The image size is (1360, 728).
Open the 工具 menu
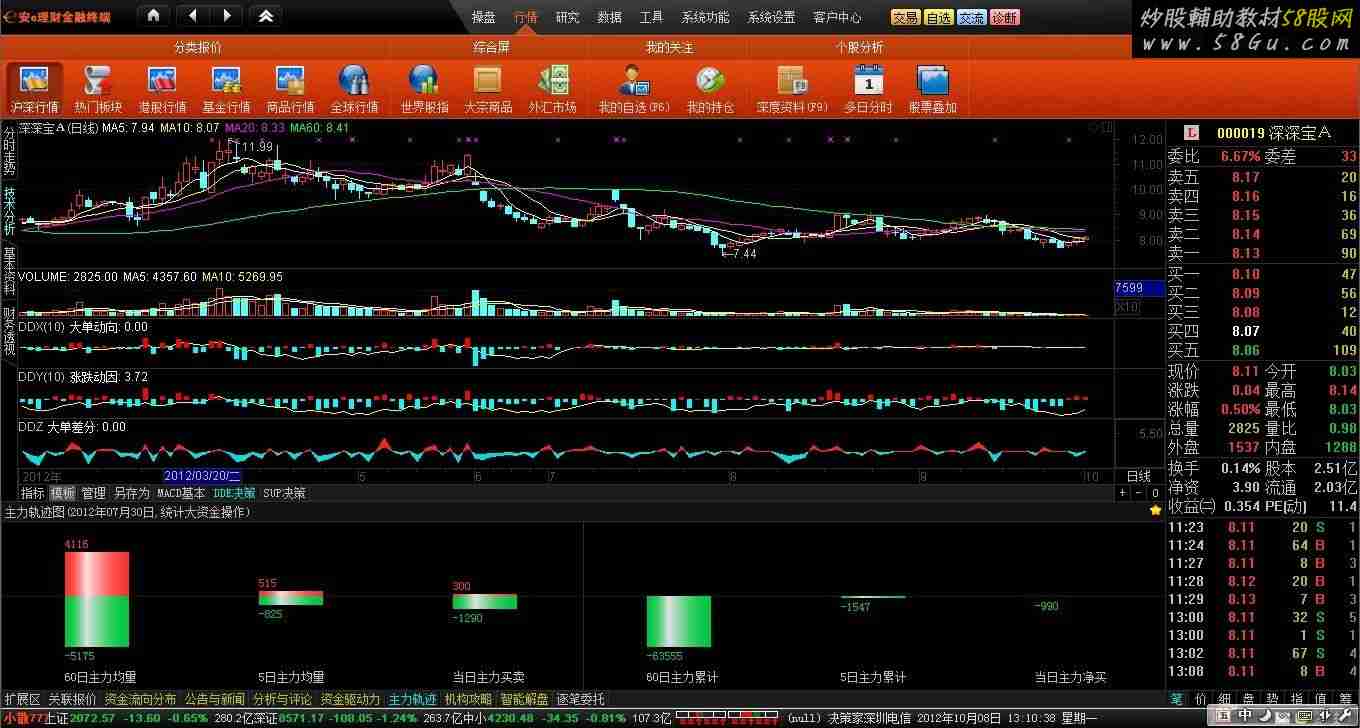(652, 17)
